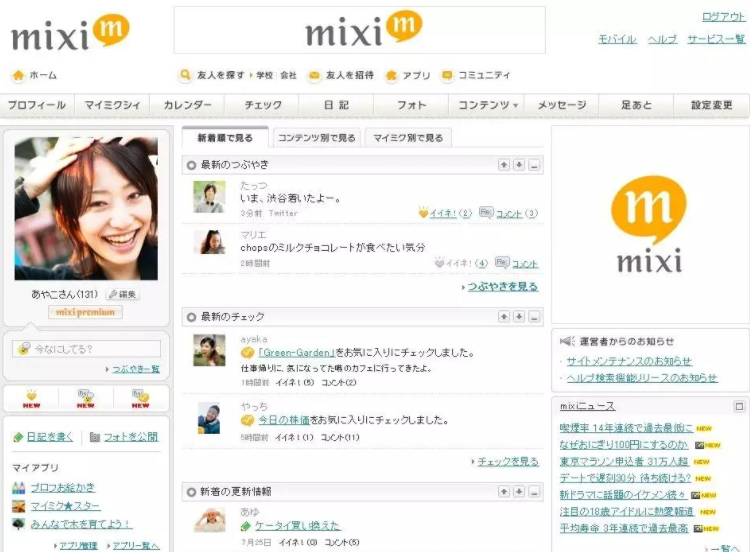Click the つぶやき一覧 link

point(136,369)
